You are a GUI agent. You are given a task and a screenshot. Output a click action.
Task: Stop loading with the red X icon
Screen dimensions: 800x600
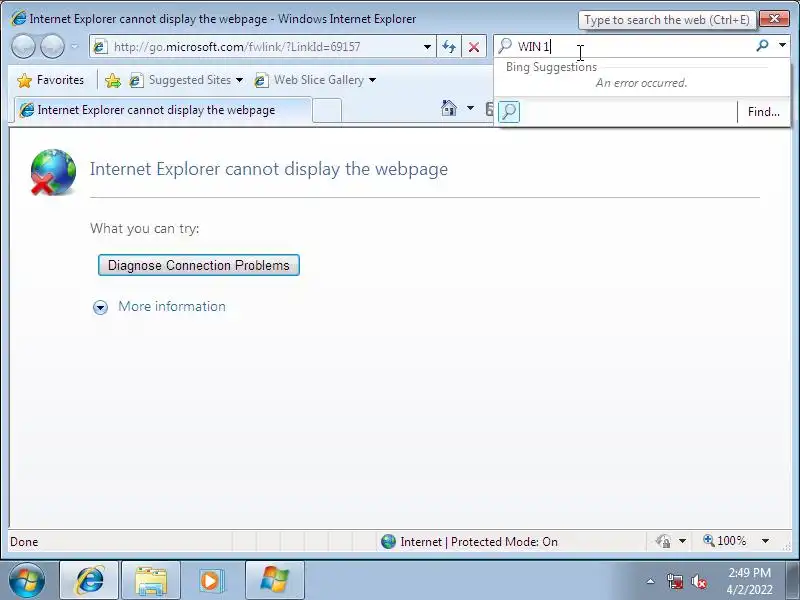tap(473, 47)
